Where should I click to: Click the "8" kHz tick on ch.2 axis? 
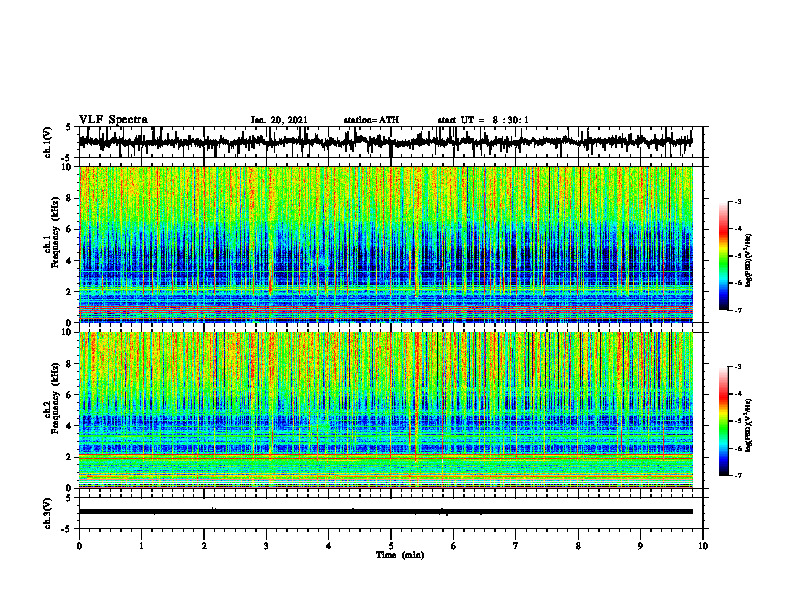[70, 364]
